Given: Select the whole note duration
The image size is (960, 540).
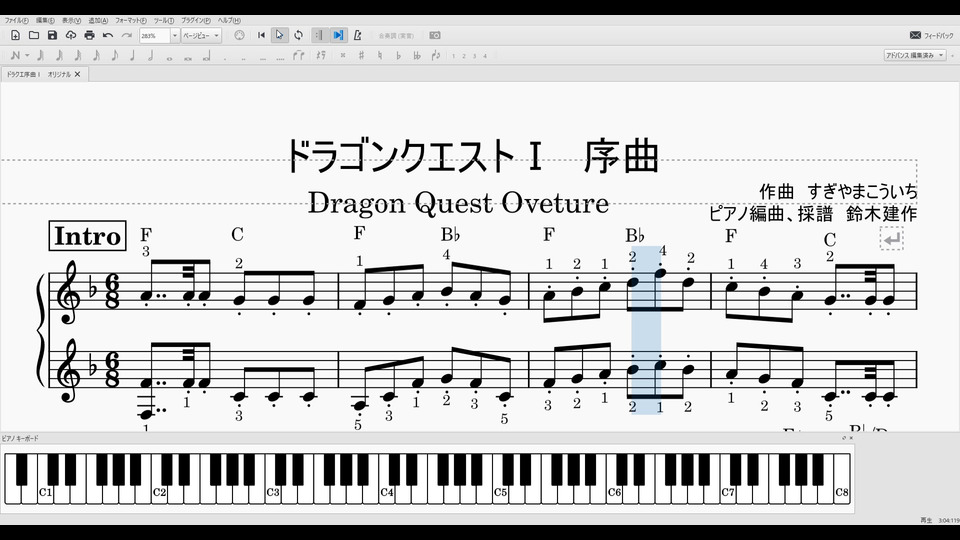Looking at the screenshot, I should (170, 58).
